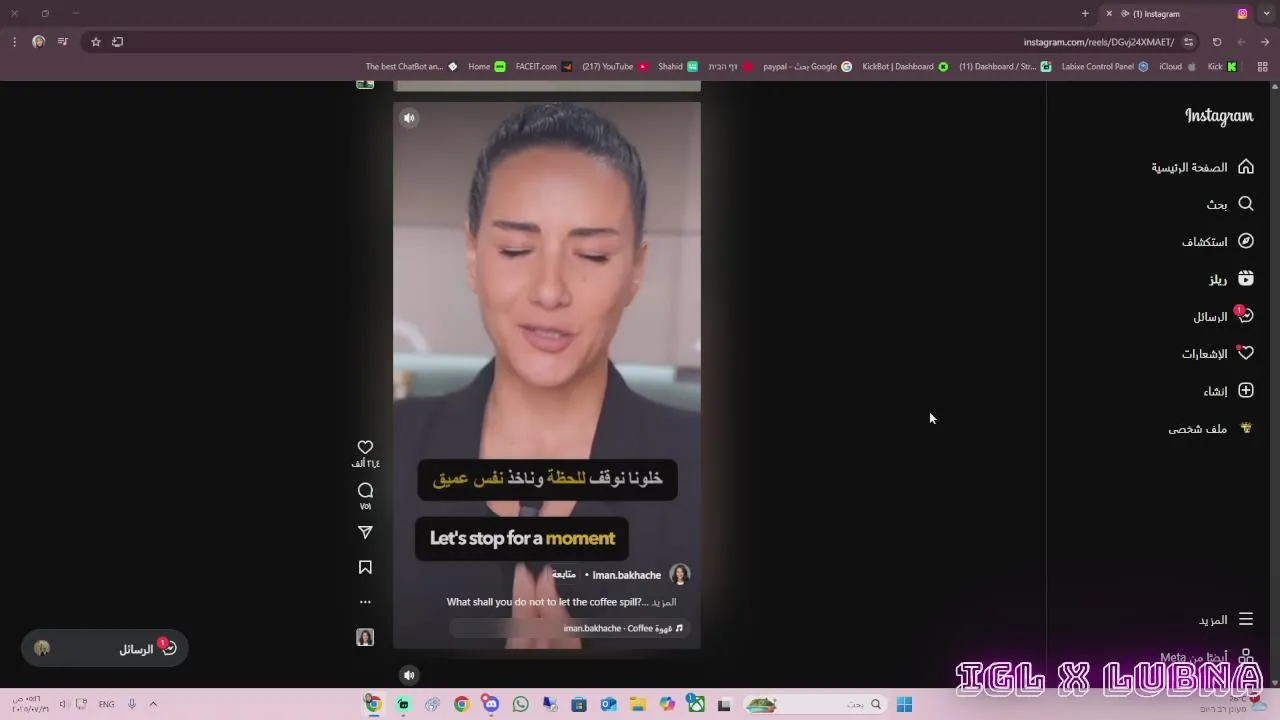Open the Windows Start menu

(904, 704)
